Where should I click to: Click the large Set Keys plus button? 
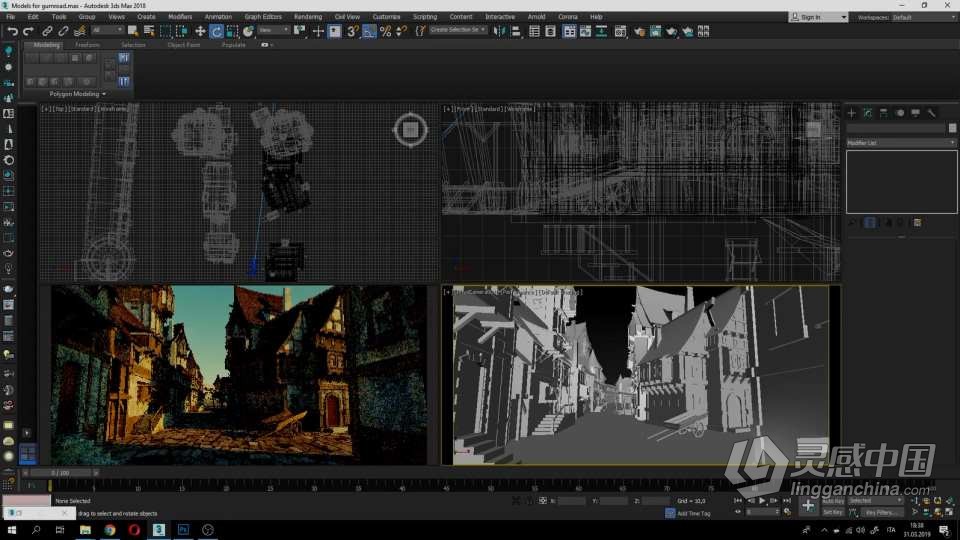[808, 506]
